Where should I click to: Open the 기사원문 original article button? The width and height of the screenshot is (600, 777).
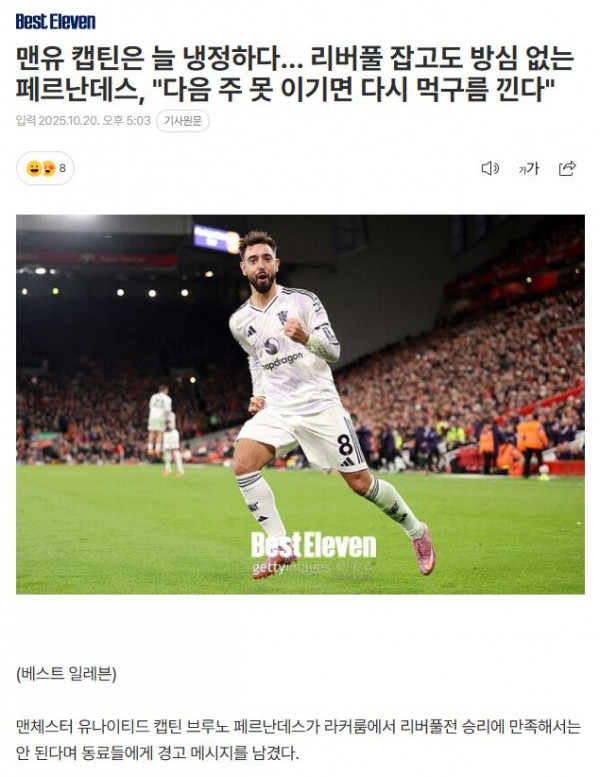tap(183, 121)
